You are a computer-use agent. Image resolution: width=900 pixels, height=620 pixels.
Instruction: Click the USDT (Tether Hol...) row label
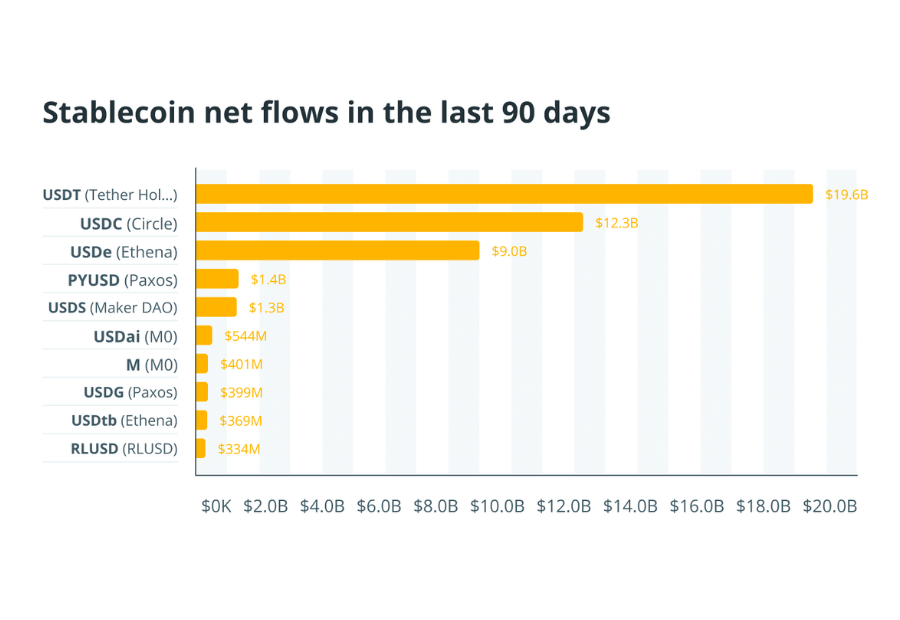coord(109,194)
